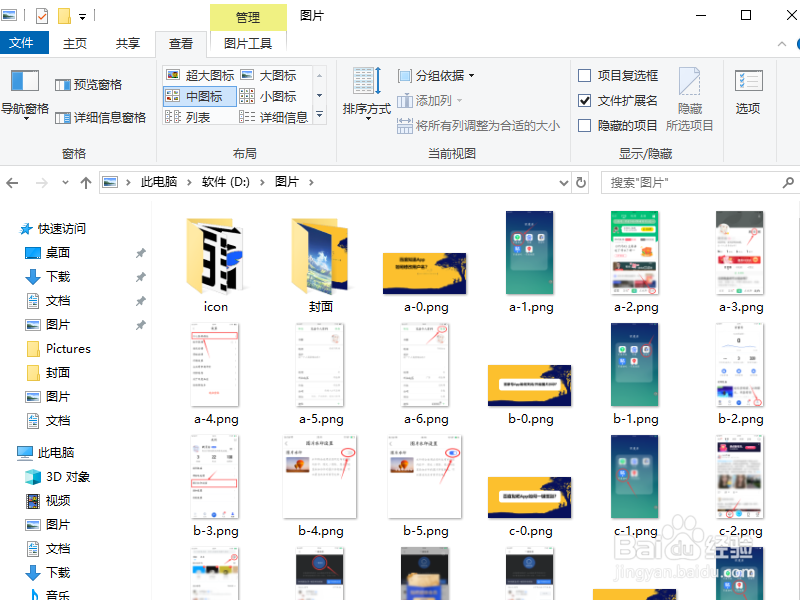Image resolution: width=800 pixels, height=600 pixels.
Task: Select Medium icons (中图标) layout
Action: [x=200, y=96]
